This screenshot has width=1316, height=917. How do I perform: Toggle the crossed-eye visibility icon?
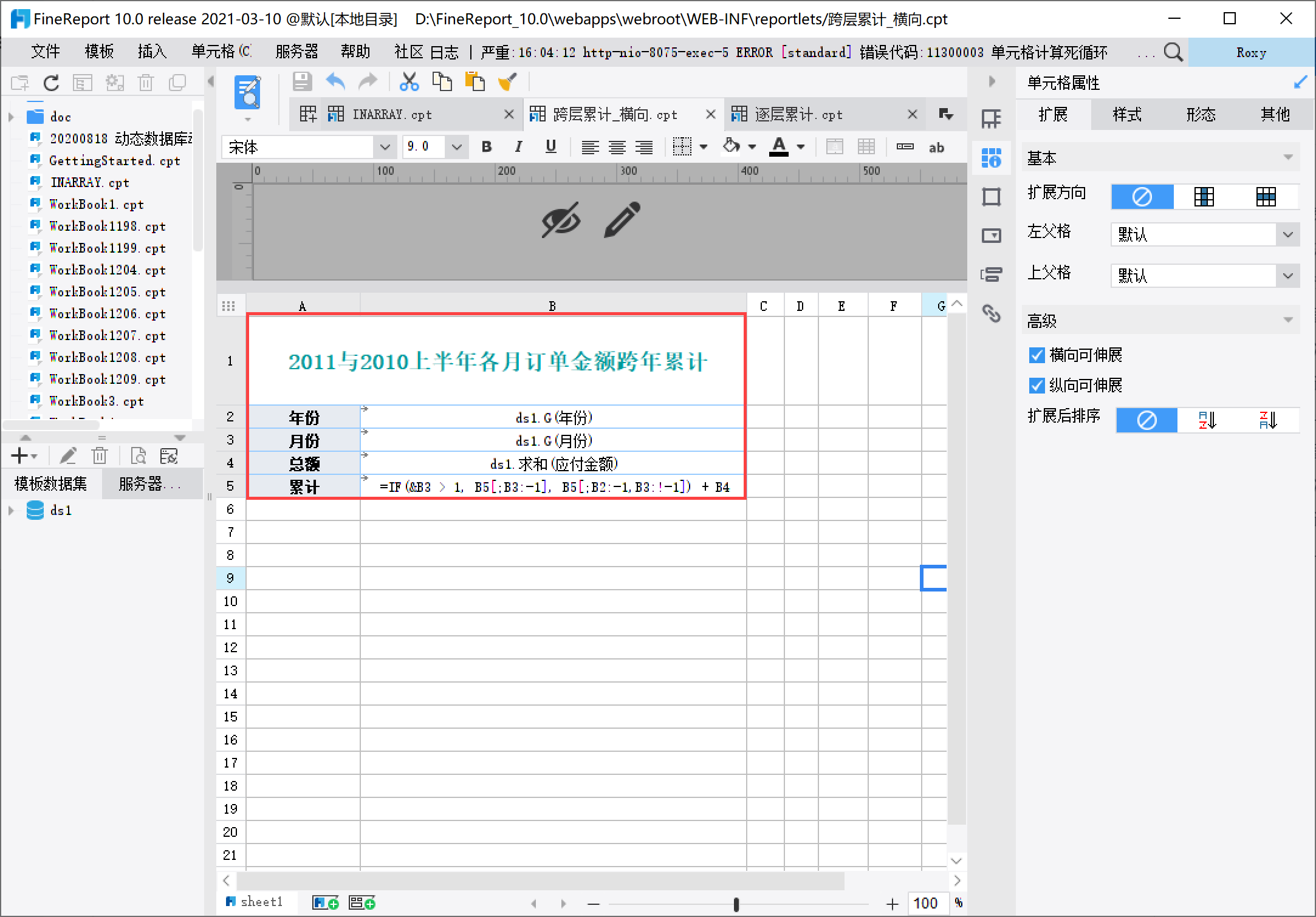561,220
